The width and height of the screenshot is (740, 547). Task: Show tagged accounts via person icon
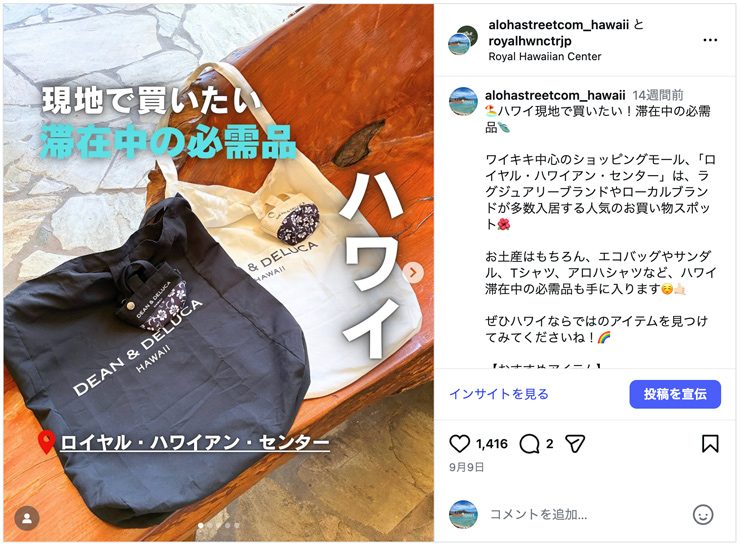point(27,518)
